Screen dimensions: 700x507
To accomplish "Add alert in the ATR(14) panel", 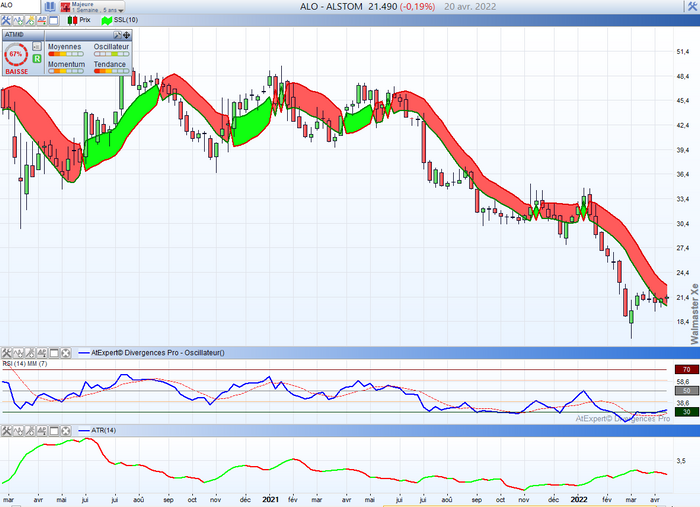I will (x=42, y=431).
